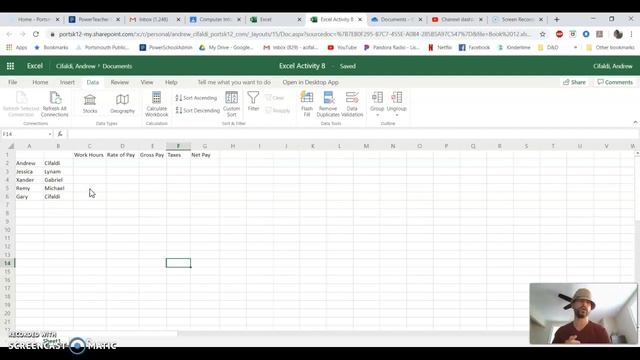
Task: Open Data Validation
Action: pyautogui.click(x=352, y=104)
